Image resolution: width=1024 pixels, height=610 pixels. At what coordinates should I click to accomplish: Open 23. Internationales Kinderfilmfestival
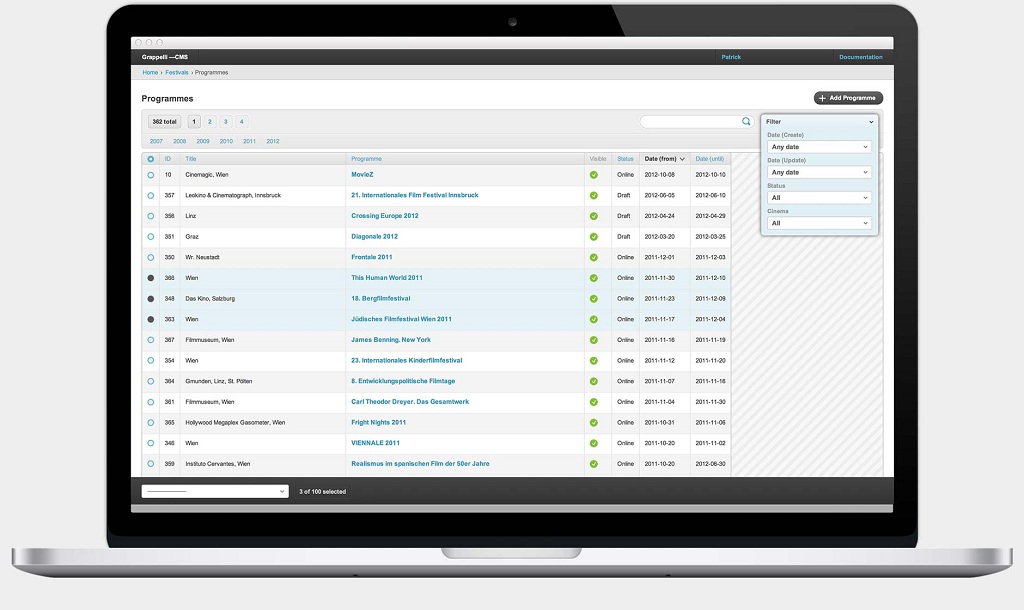point(406,361)
